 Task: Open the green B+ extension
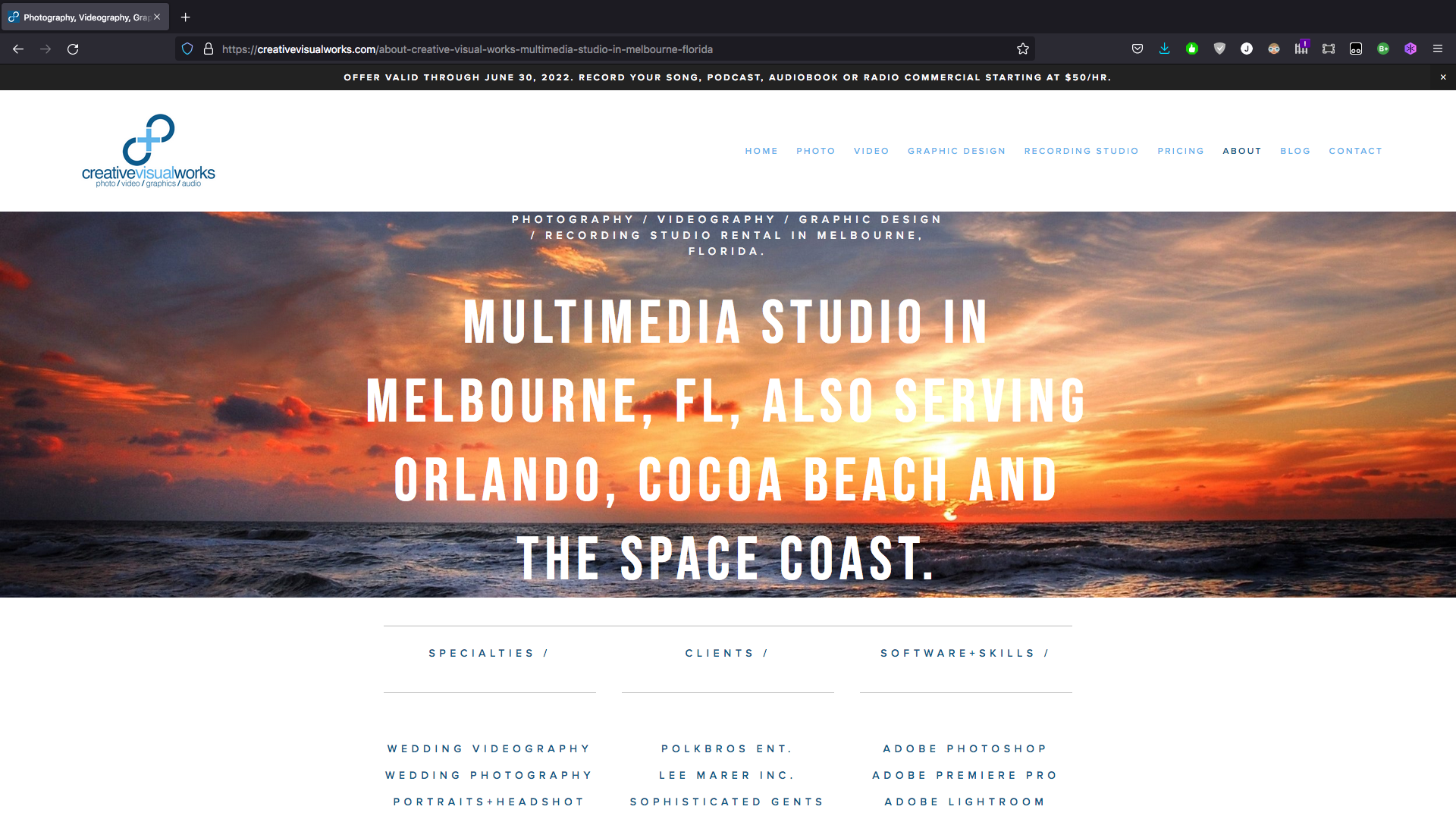pyautogui.click(x=1383, y=49)
